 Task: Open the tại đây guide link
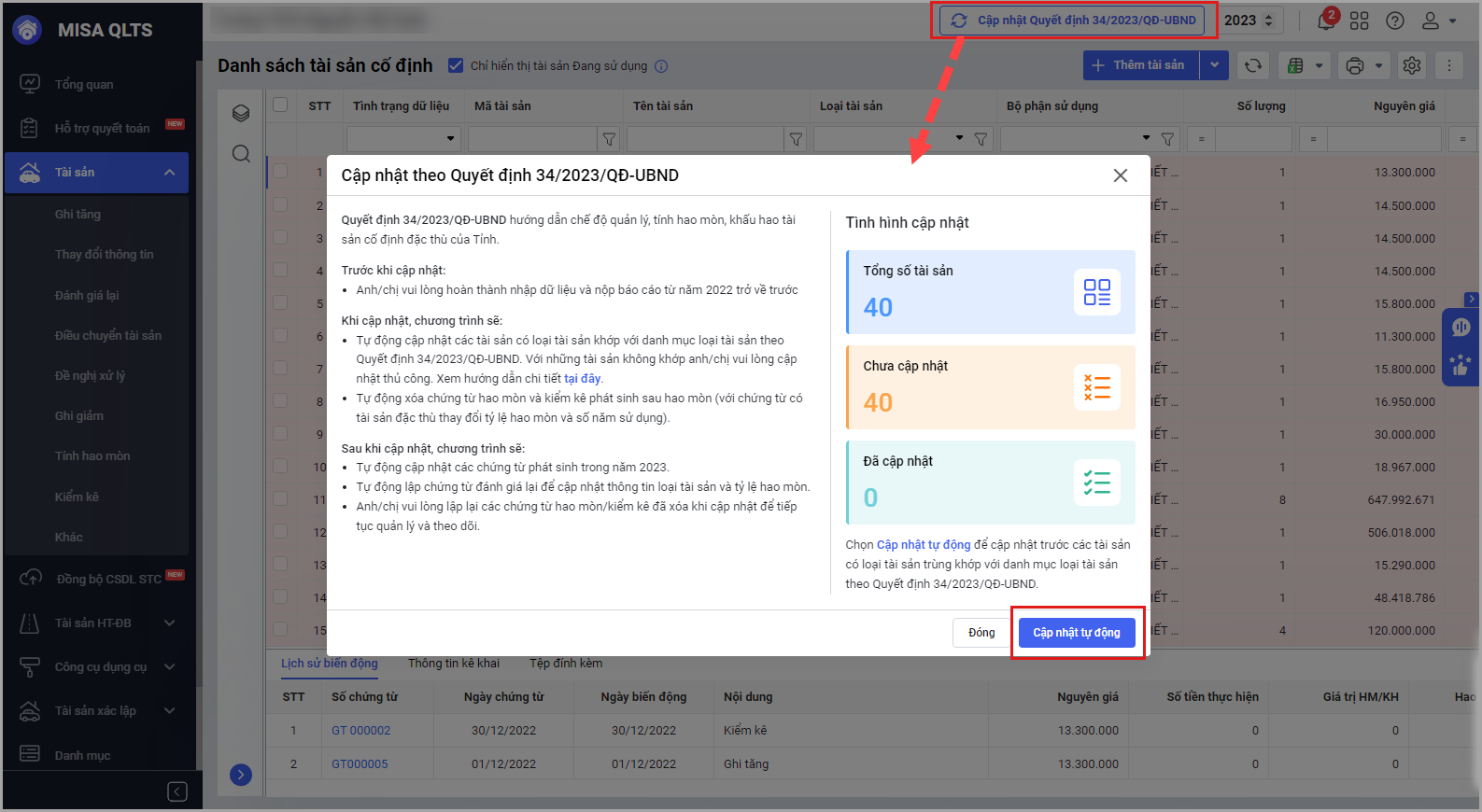[583, 379]
